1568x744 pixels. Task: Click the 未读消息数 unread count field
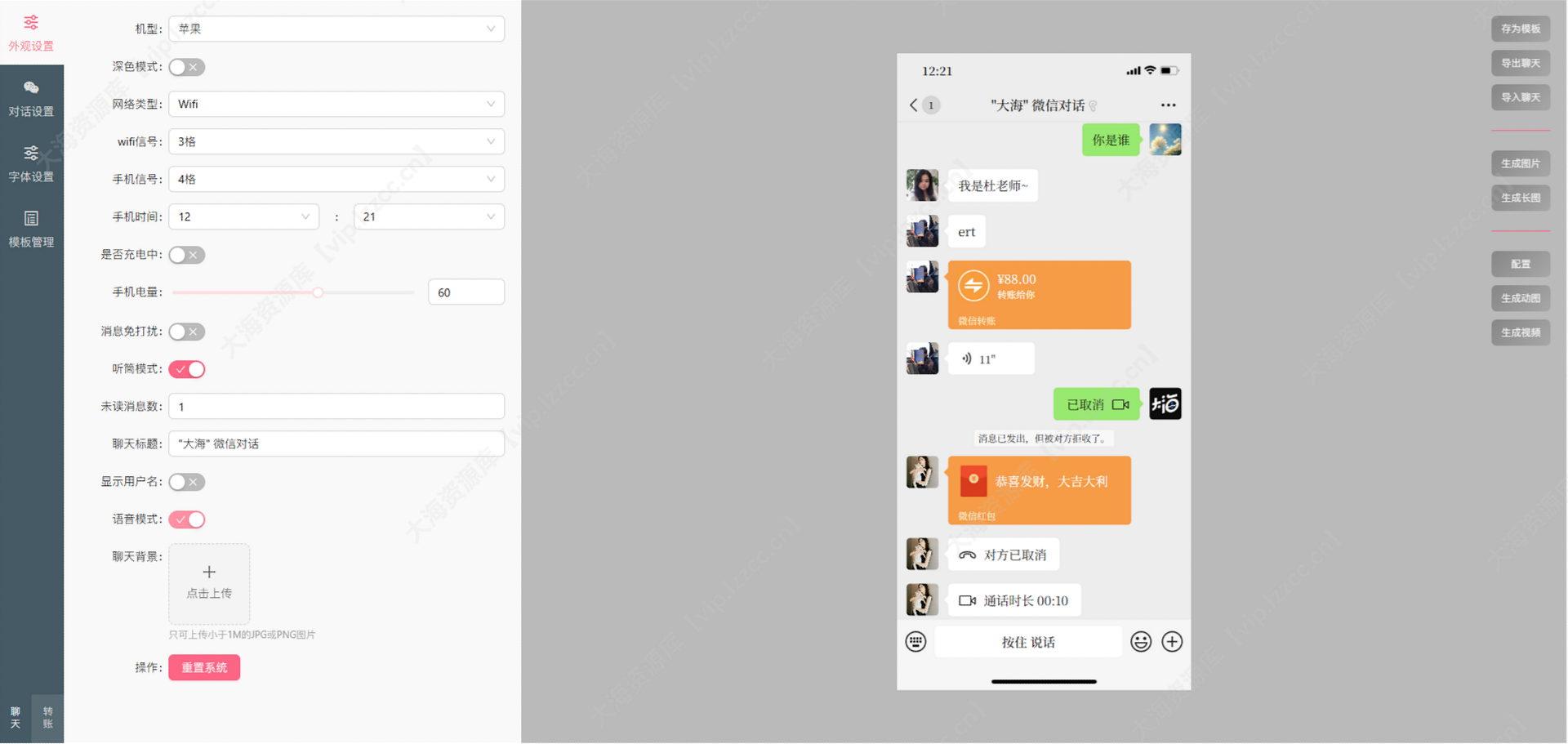[x=336, y=406]
